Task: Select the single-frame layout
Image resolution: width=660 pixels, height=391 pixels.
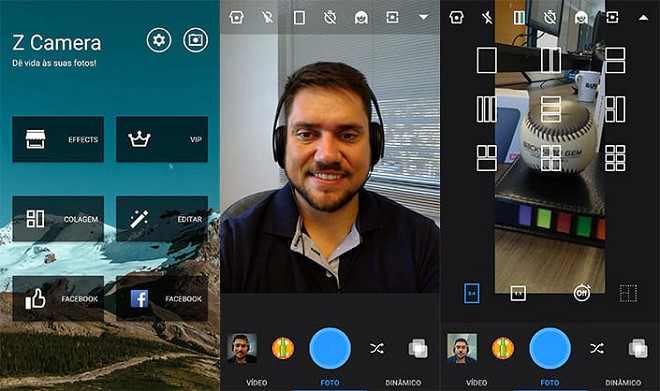Action: point(487,60)
